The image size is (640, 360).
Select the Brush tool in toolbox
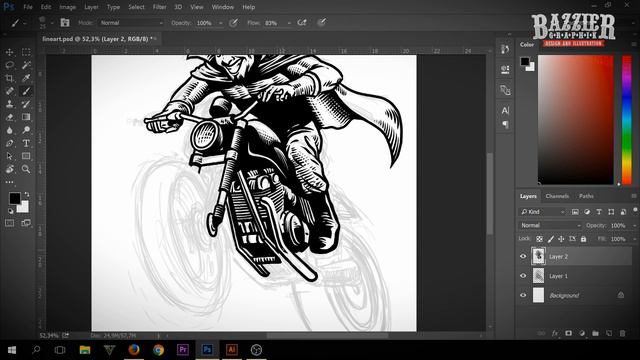click(x=26, y=91)
